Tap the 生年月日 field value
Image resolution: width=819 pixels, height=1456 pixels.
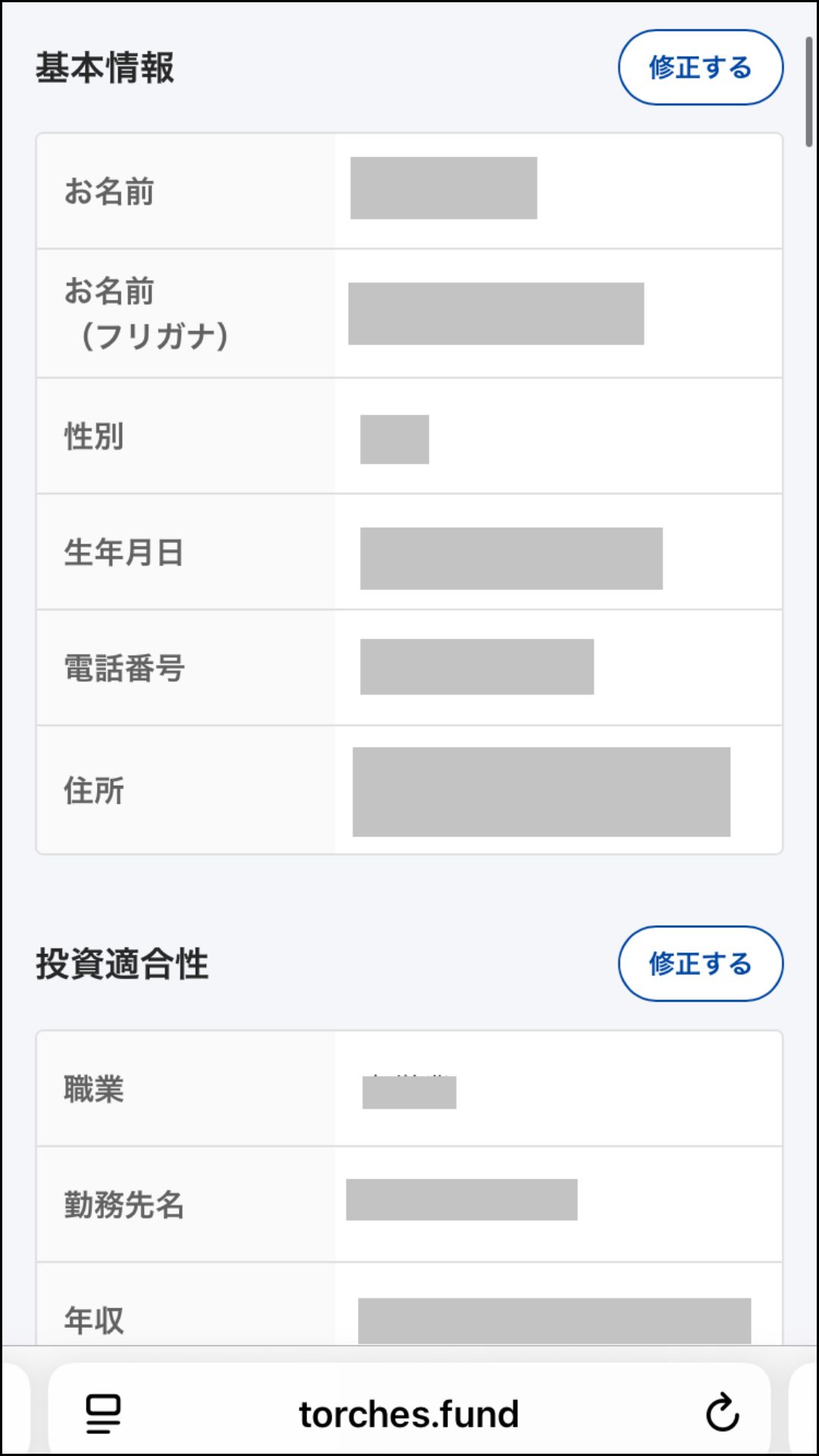click(511, 558)
